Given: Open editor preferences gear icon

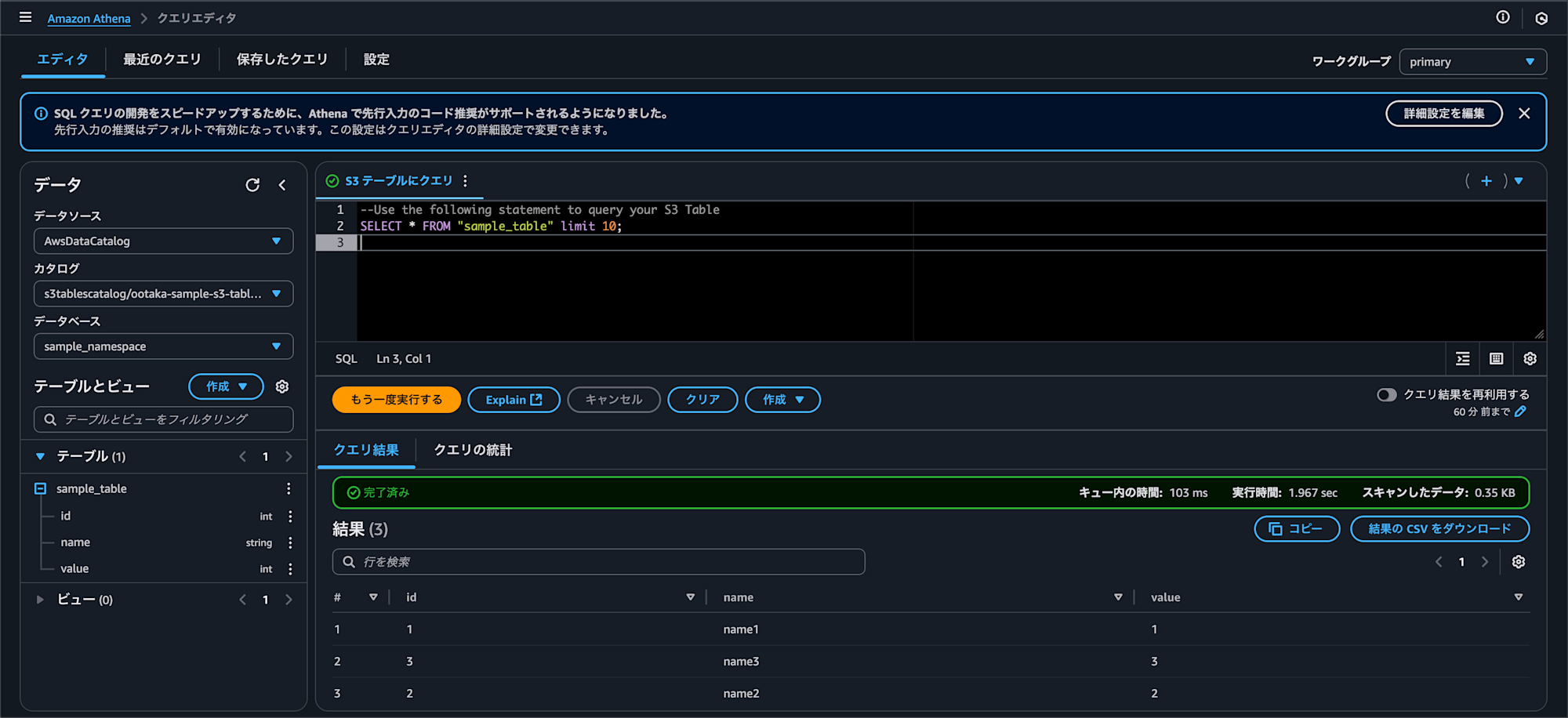Looking at the screenshot, I should [x=1530, y=359].
